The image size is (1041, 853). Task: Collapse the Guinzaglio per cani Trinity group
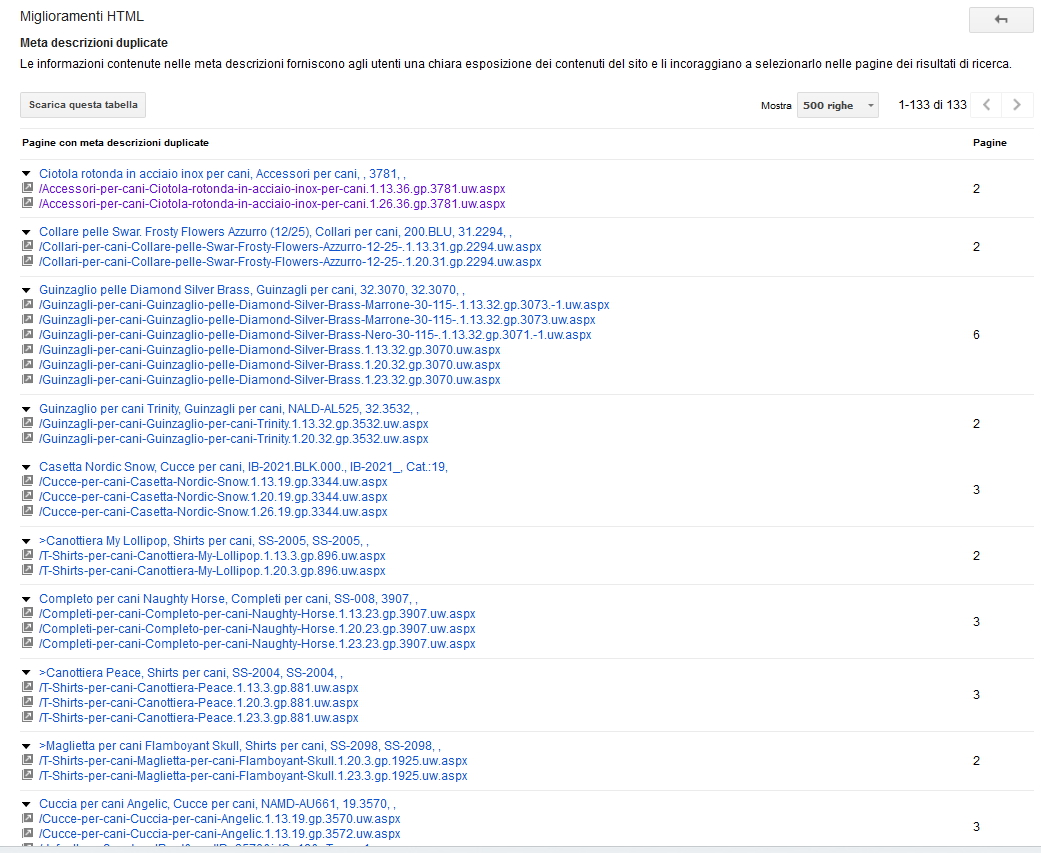pyautogui.click(x=27, y=409)
